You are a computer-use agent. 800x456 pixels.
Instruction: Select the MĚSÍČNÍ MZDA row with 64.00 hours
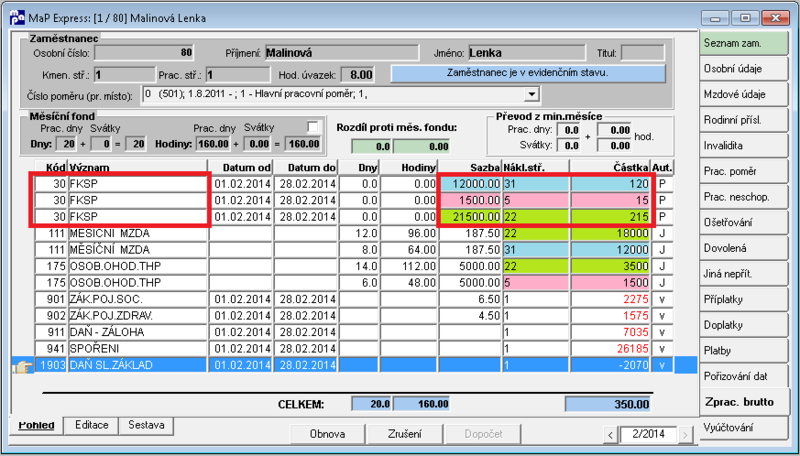coord(354,249)
